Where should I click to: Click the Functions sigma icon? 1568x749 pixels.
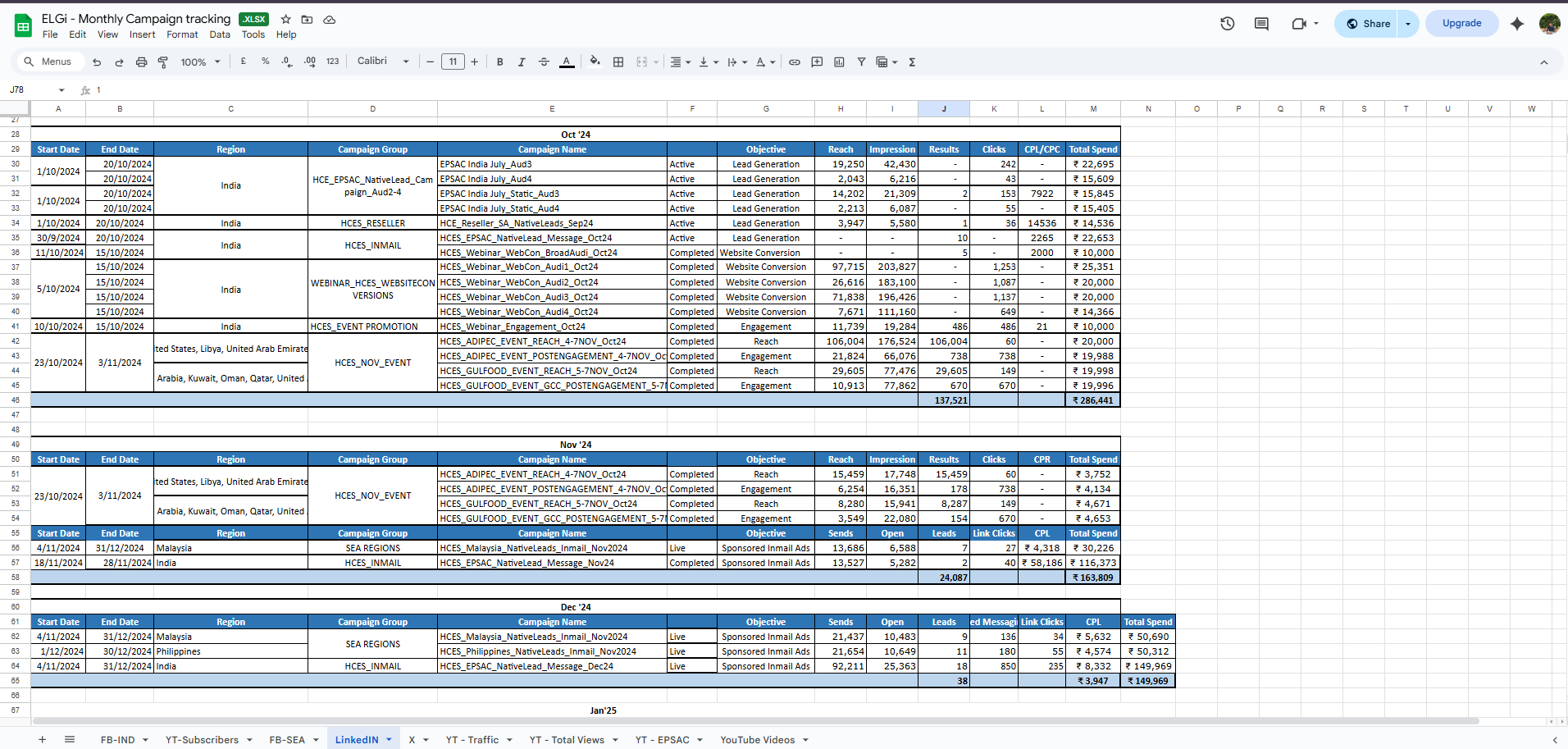coord(912,62)
